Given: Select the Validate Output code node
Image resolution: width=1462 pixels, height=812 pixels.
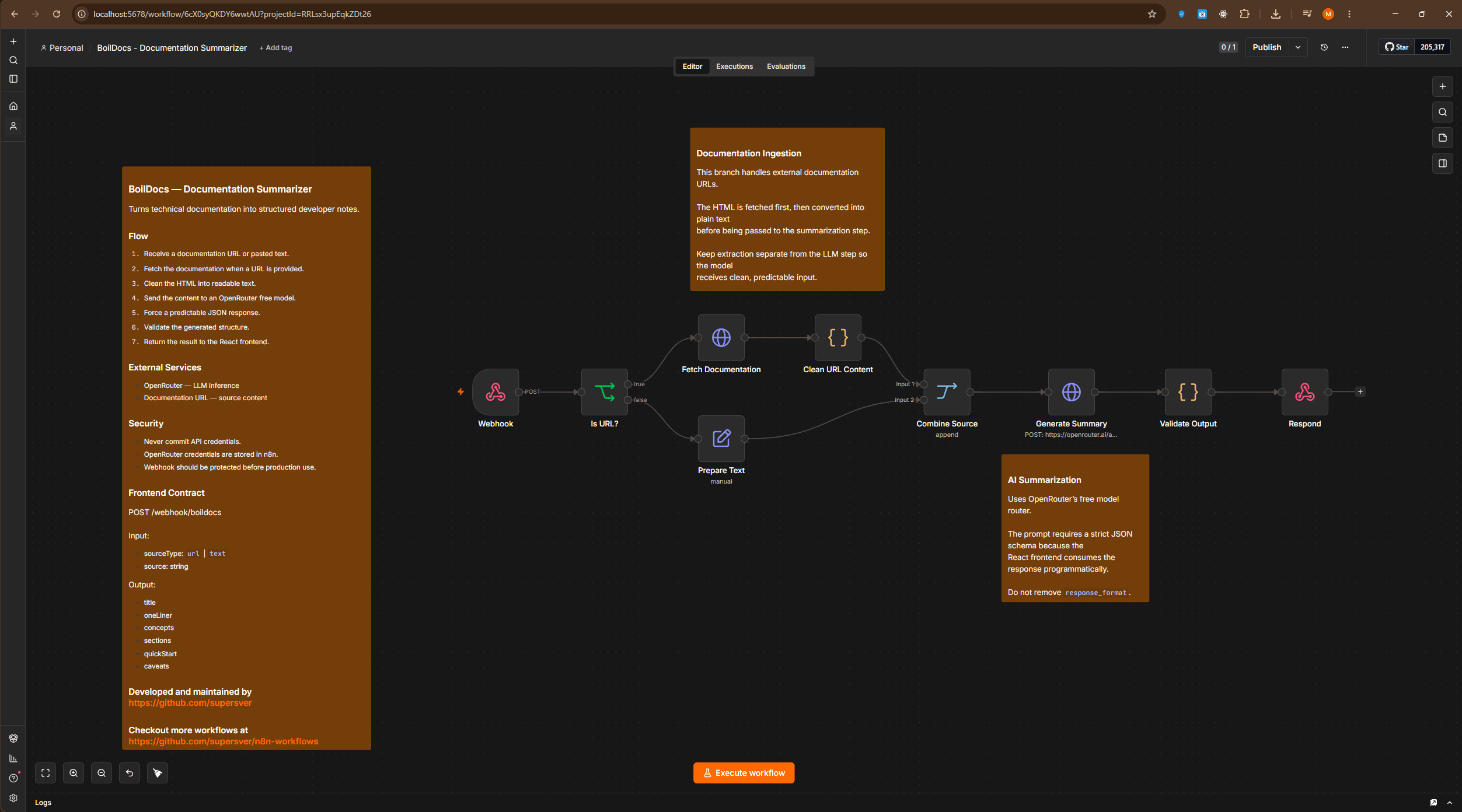Looking at the screenshot, I should click(x=1188, y=392).
